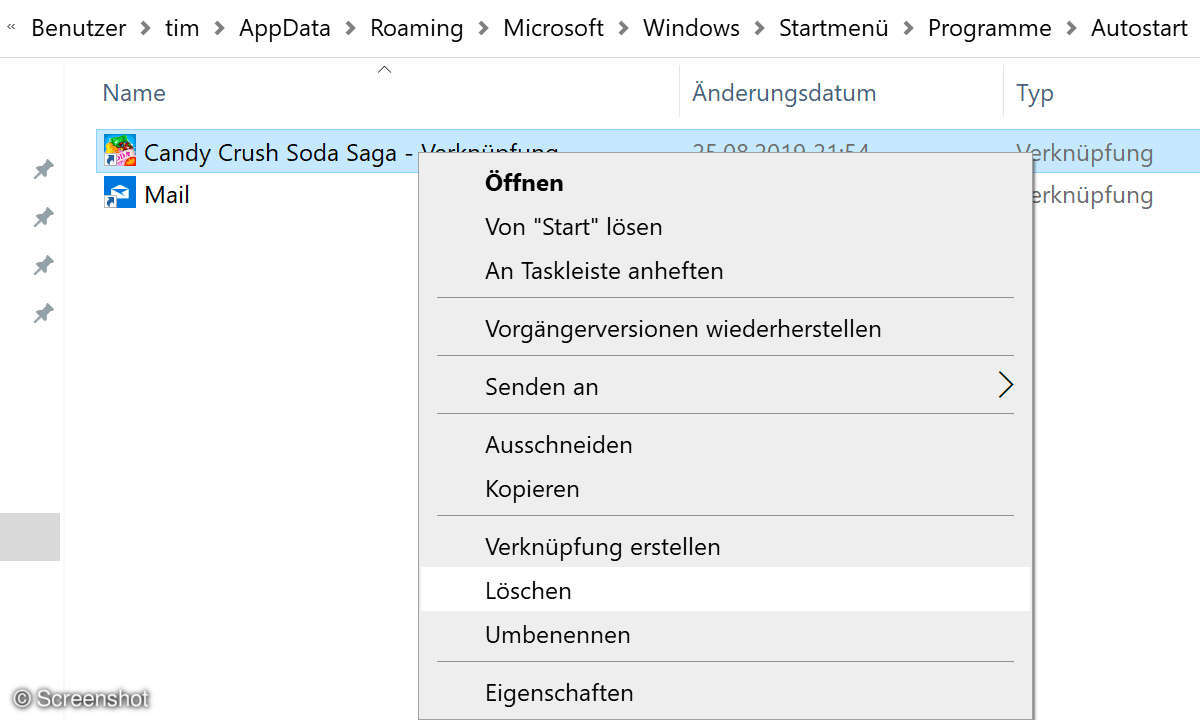Click the Candy Crush Soda Saga shortcut icon
This screenshot has height=720, width=1200.
coord(120,151)
